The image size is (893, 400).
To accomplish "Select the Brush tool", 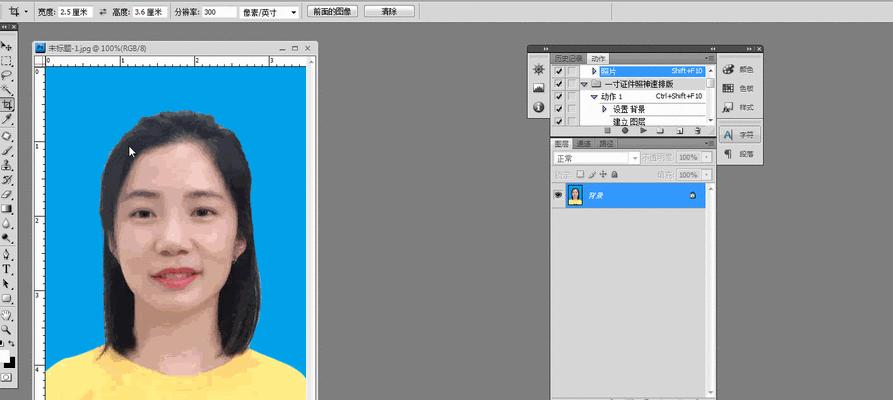I will coord(7,151).
